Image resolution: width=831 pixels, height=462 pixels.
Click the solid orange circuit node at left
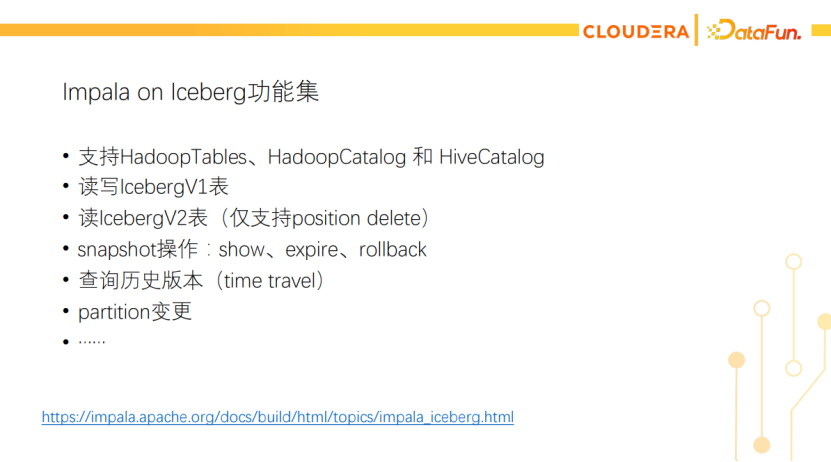(x=736, y=360)
